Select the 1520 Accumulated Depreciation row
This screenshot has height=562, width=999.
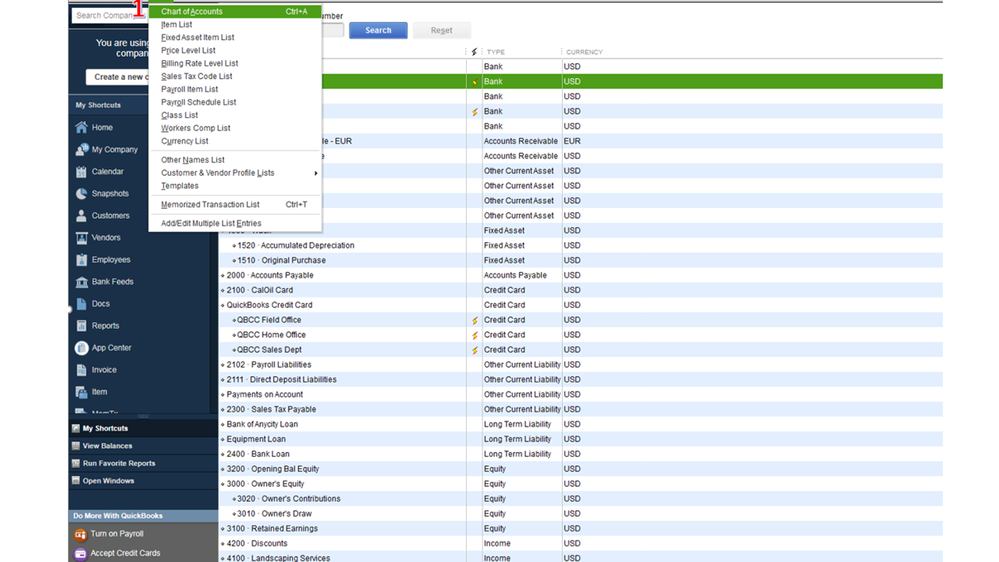pos(580,245)
